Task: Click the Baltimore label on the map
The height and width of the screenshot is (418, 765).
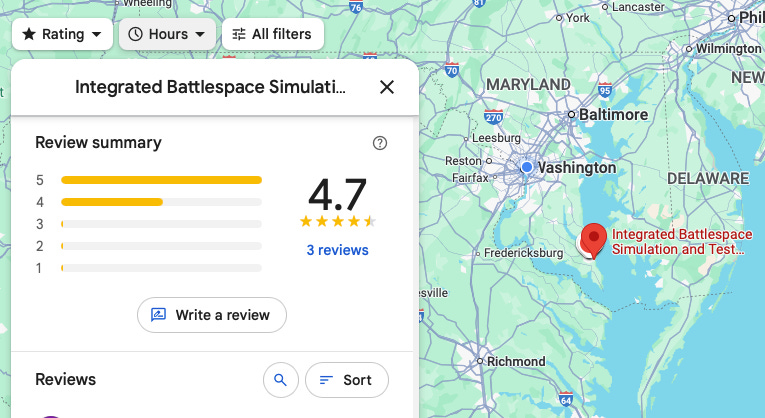Action: 613,115
